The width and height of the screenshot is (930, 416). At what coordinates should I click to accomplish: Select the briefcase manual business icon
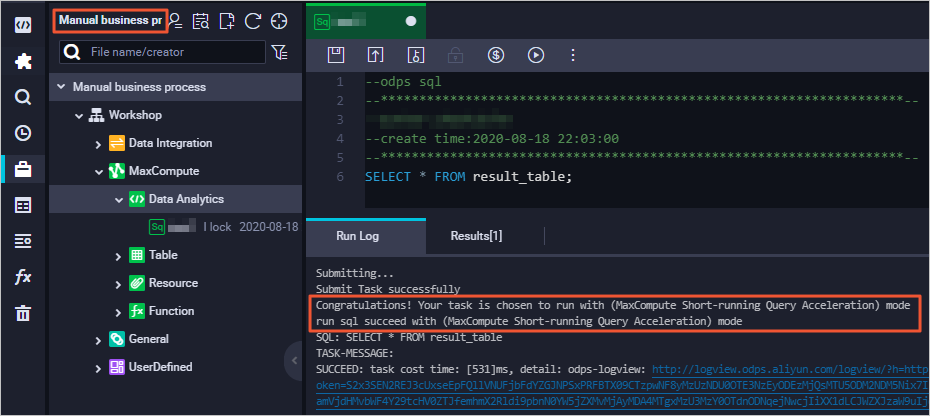(23, 170)
